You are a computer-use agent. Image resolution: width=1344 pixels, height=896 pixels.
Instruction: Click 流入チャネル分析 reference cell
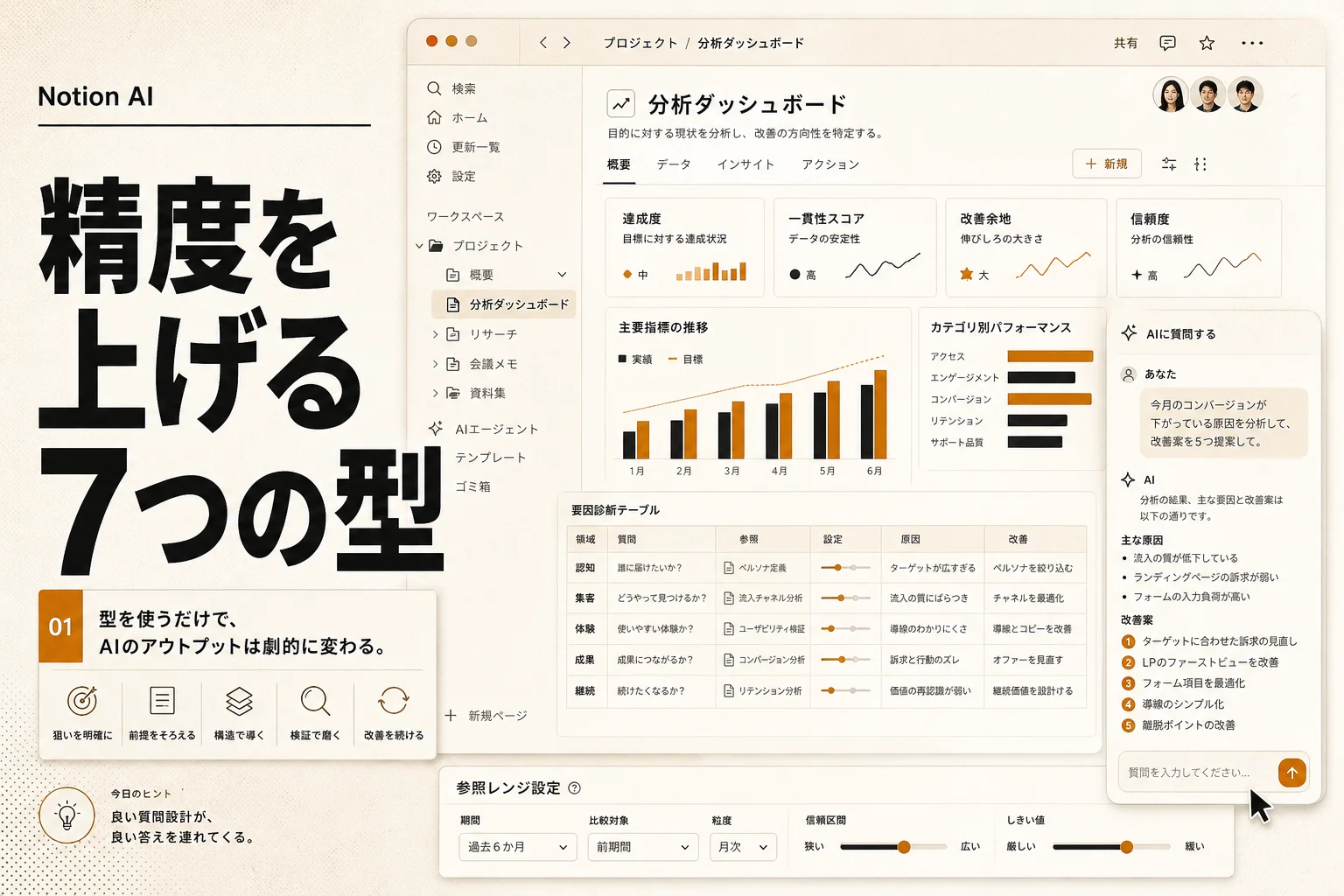coord(763,598)
